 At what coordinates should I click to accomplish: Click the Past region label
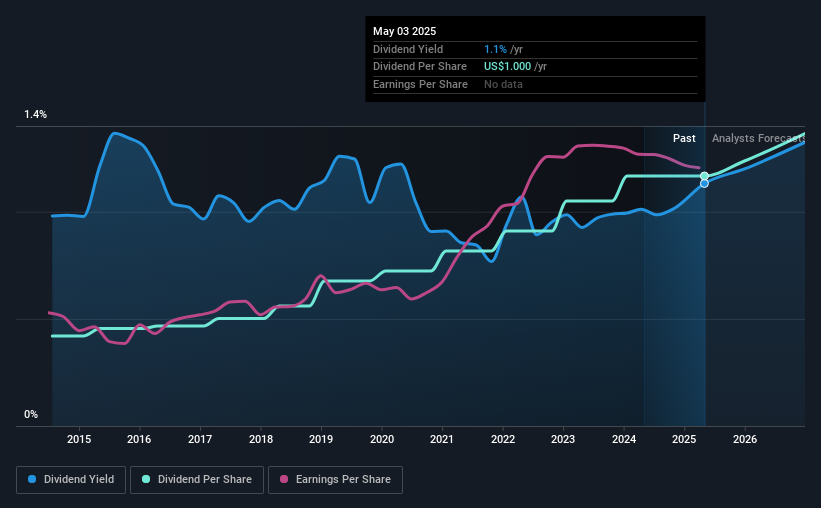[684, 138]
